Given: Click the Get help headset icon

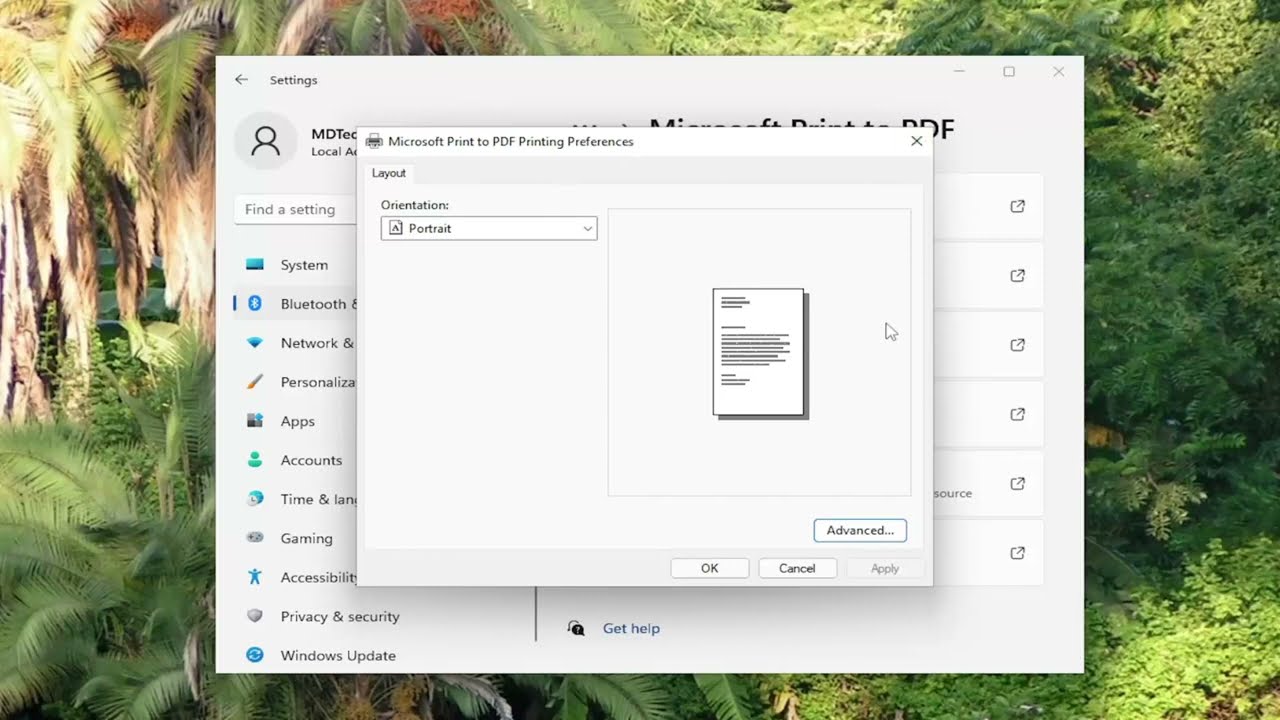Looking at the screenshot, I should coord(576,628).
